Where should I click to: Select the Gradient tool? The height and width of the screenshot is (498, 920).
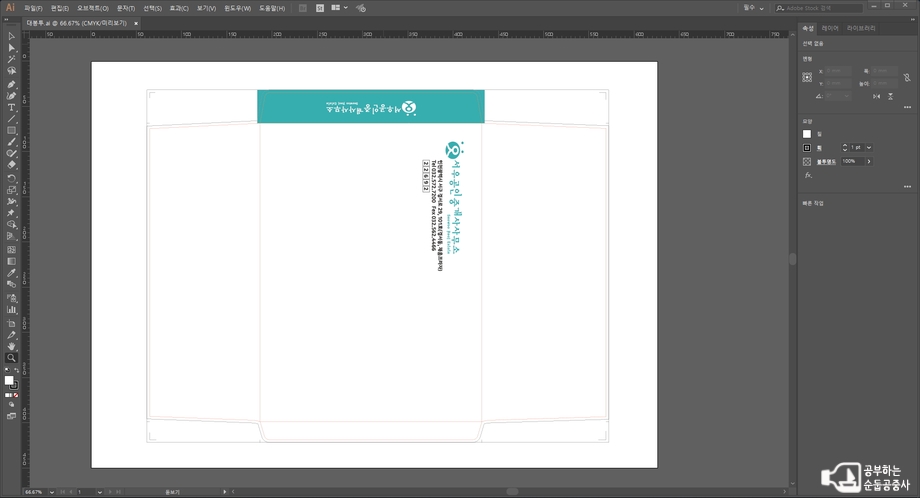[x=11, y=262]
